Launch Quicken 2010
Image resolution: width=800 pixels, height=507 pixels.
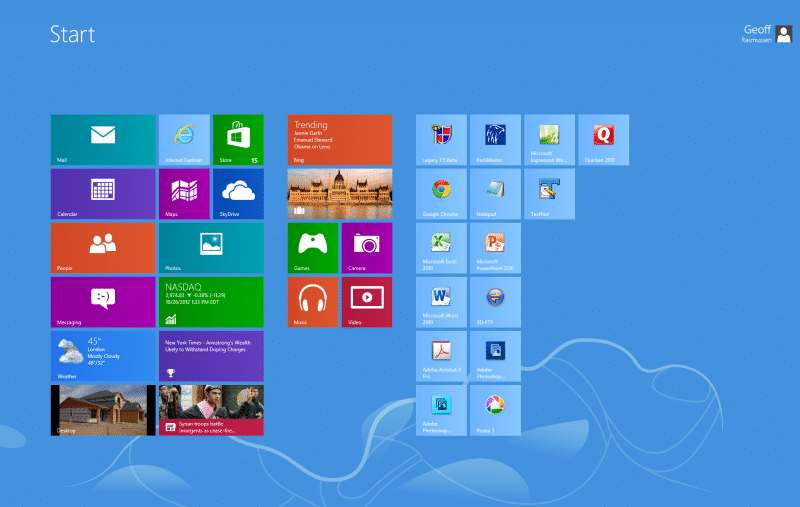pyautogui.click(x=604, y=140)
